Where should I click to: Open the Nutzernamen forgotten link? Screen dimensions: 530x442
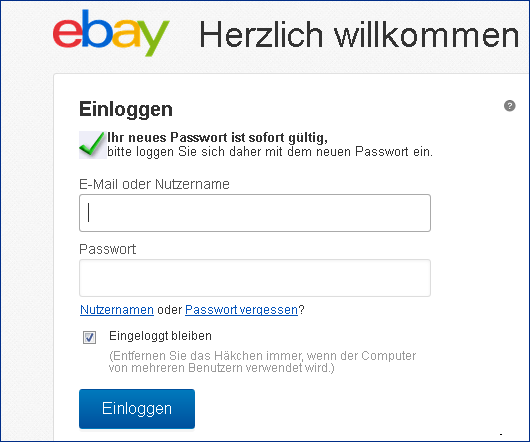pos(117,310)
